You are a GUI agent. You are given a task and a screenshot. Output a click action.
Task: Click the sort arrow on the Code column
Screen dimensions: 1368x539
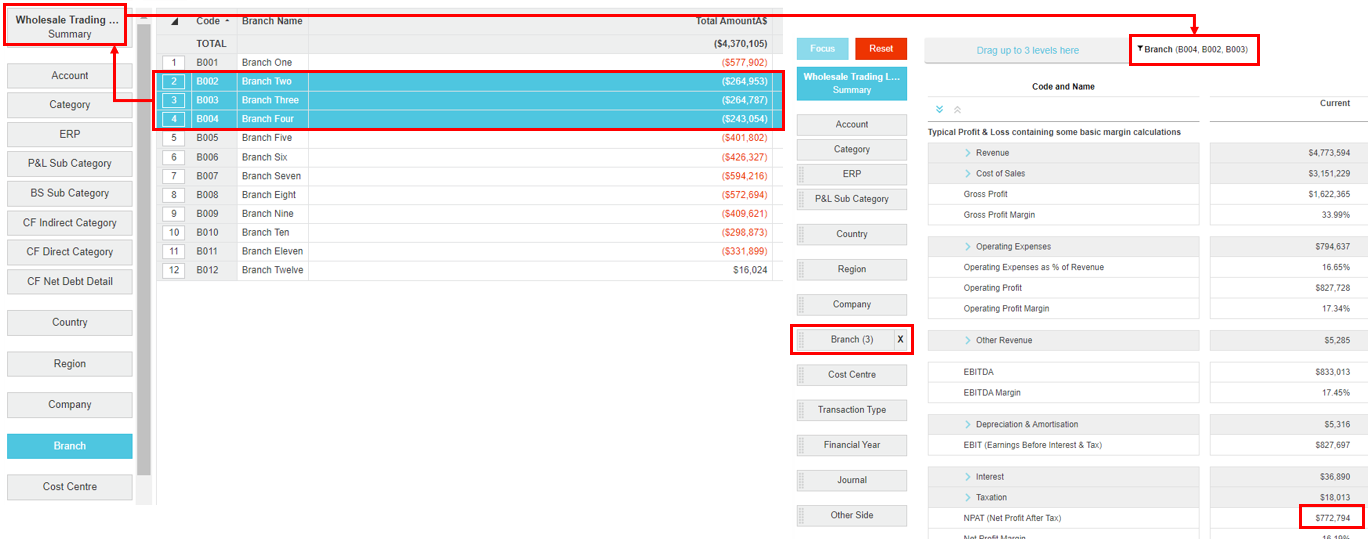[x=227, y=21]
